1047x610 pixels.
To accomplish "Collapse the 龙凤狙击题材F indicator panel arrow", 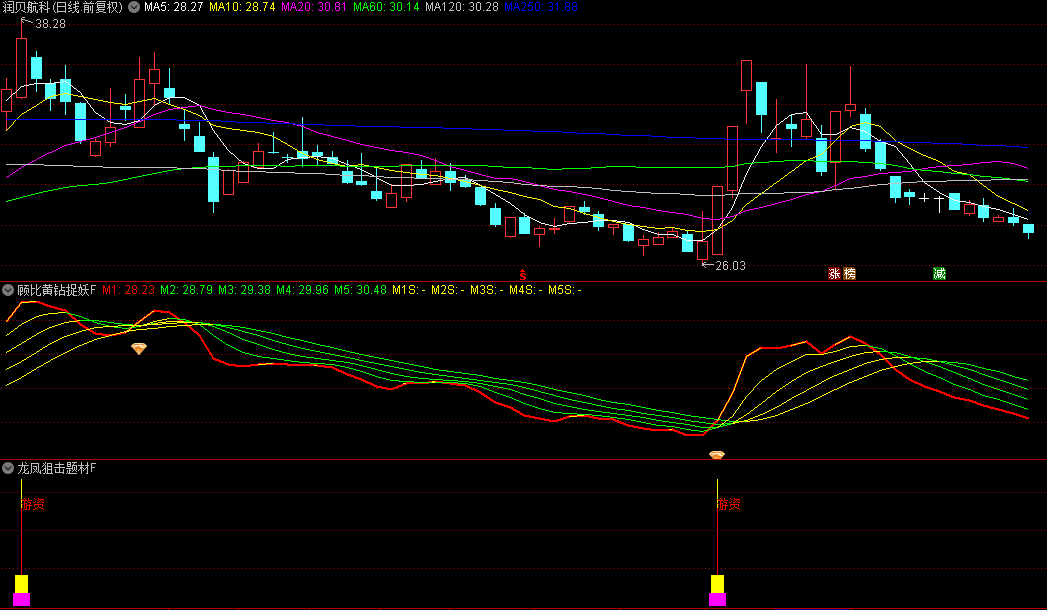I will 8,468.
